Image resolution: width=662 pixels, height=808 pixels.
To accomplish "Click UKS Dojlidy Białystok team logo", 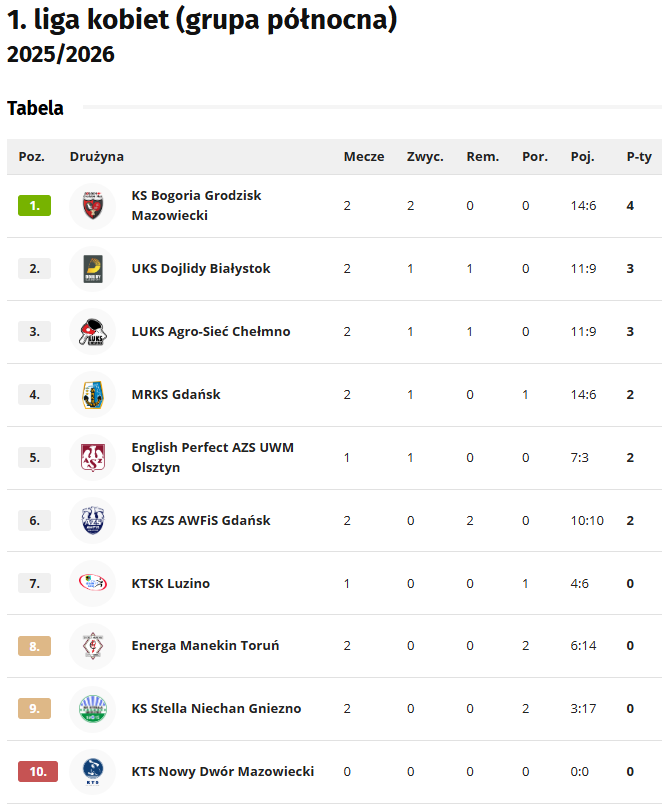I will [x=93, y=269].
